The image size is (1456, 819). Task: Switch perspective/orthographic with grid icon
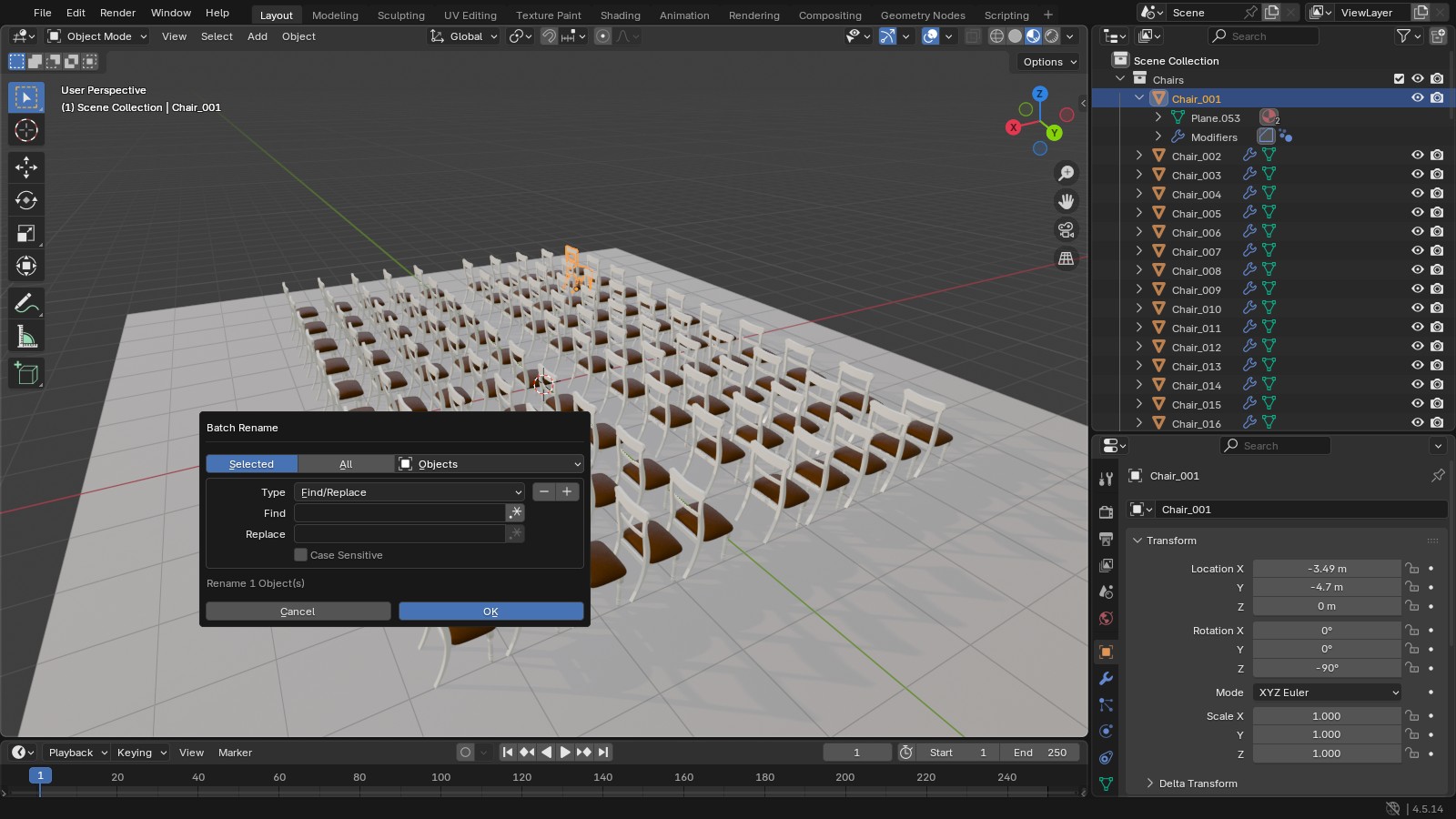coord(1067,258)
